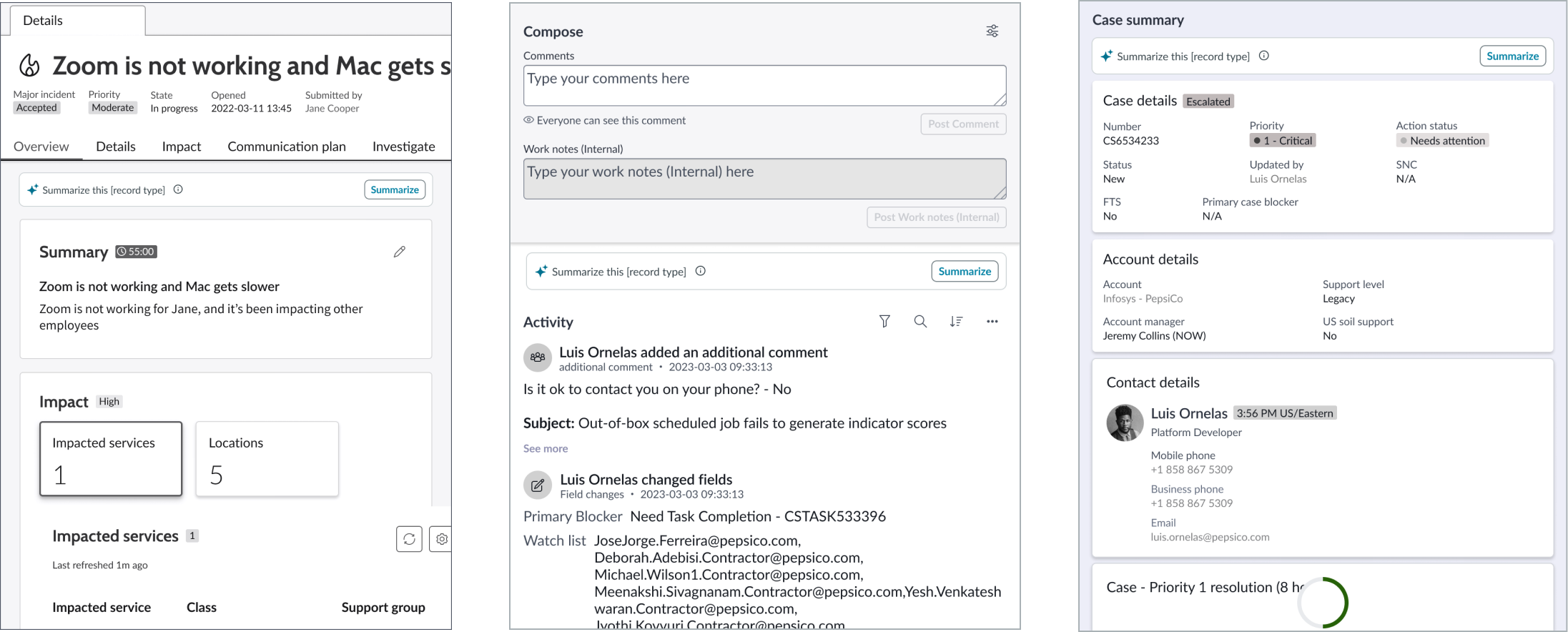Open Impacted services settings gear
The image size is (1568, 632).
(x=441, y=539)
